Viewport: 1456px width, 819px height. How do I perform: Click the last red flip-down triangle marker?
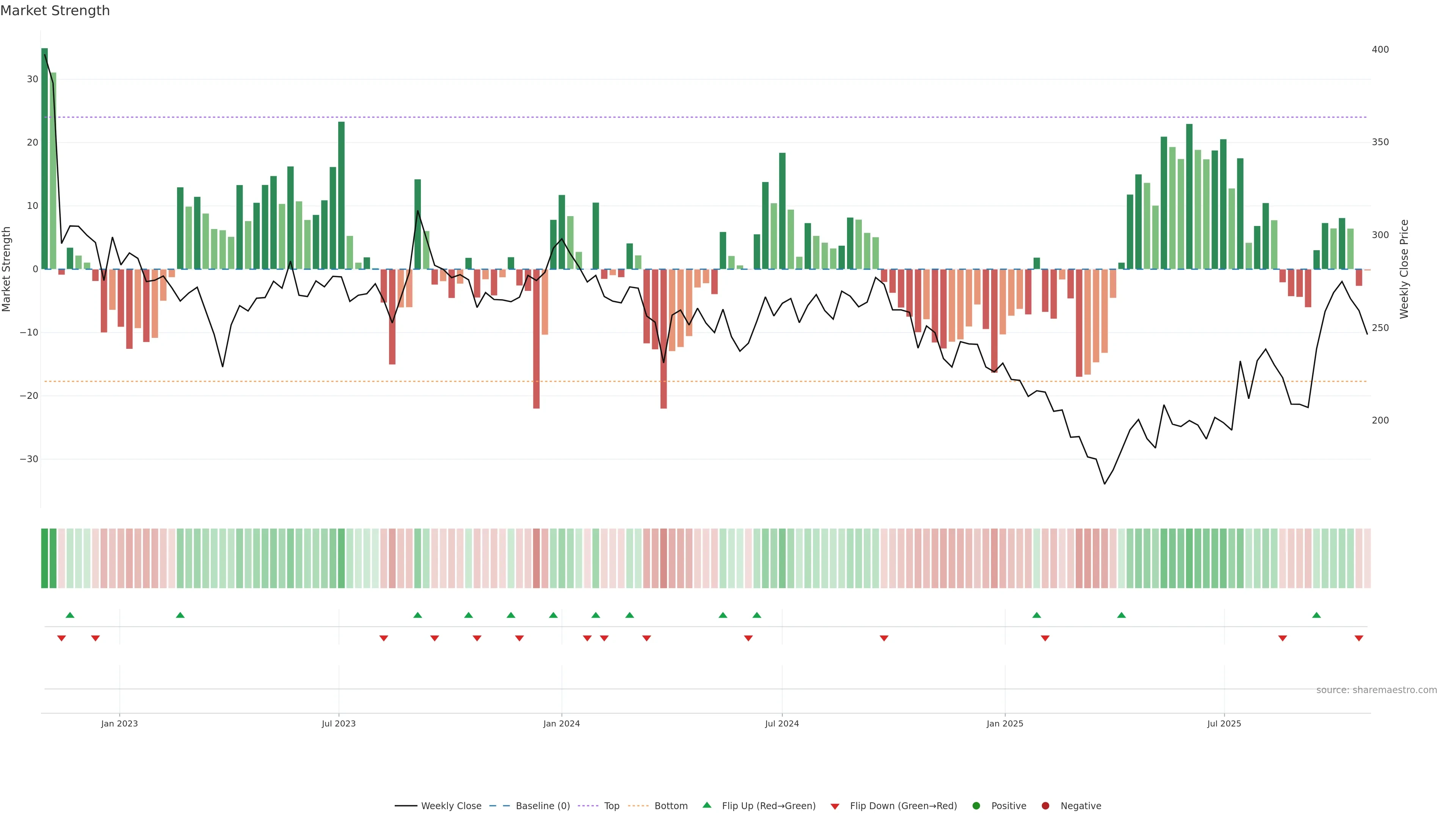[1359, 638]
